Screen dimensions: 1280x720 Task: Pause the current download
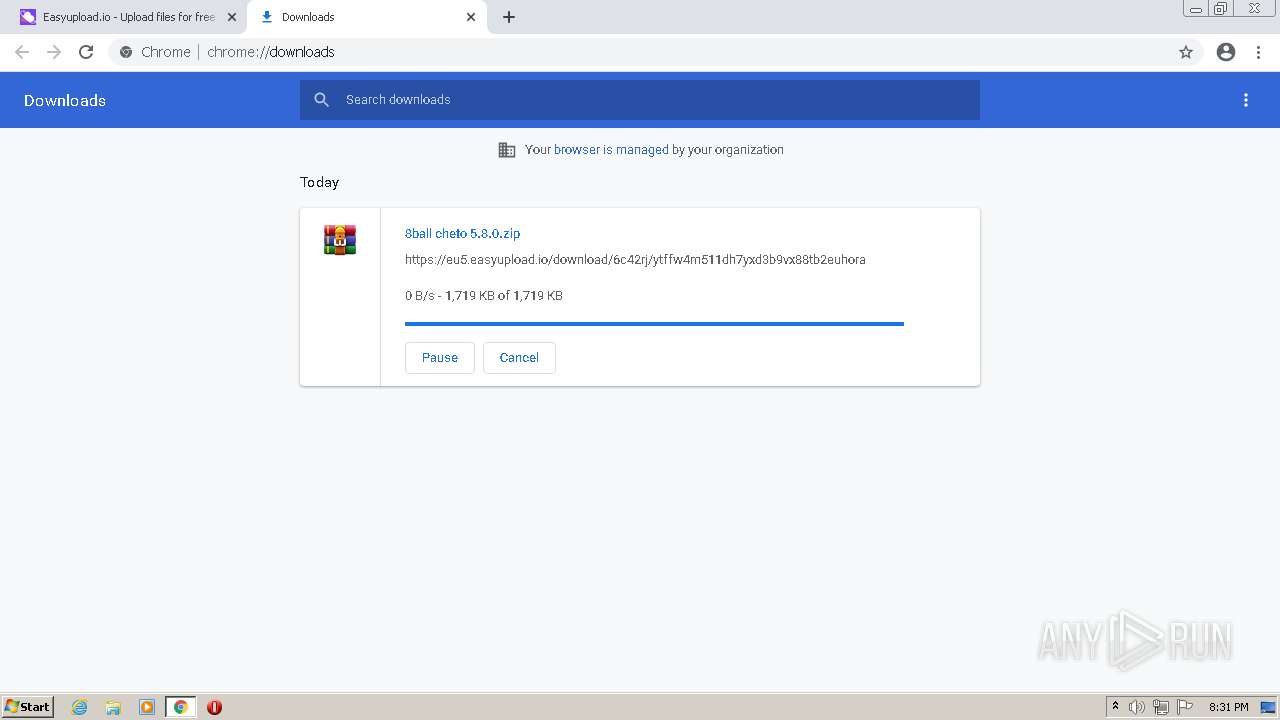point(440,358)
